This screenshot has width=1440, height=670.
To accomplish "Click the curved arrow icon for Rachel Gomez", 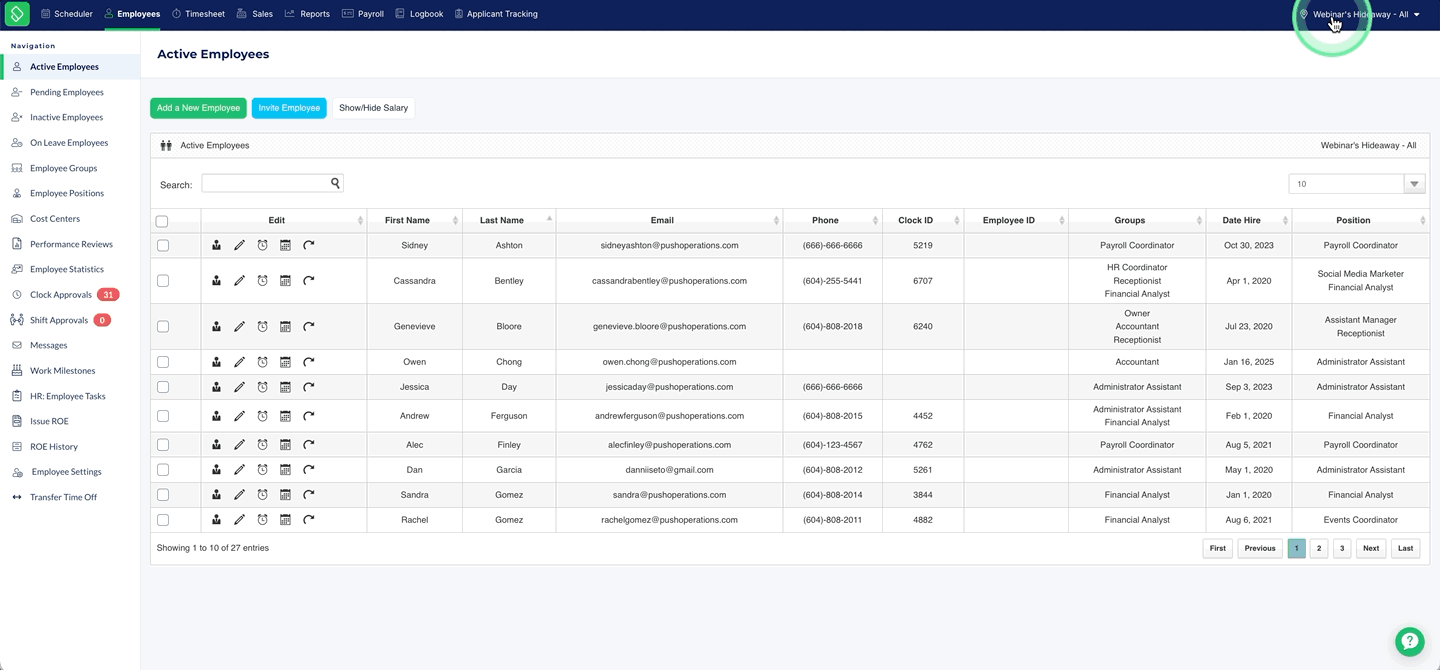I will 309,520.
